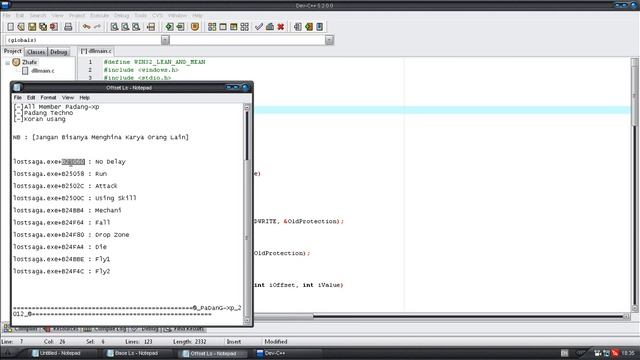640x360 pixels.
Task: Open Notepad's Edit menu
Action: pyautogui.click(x=31, y=98)
